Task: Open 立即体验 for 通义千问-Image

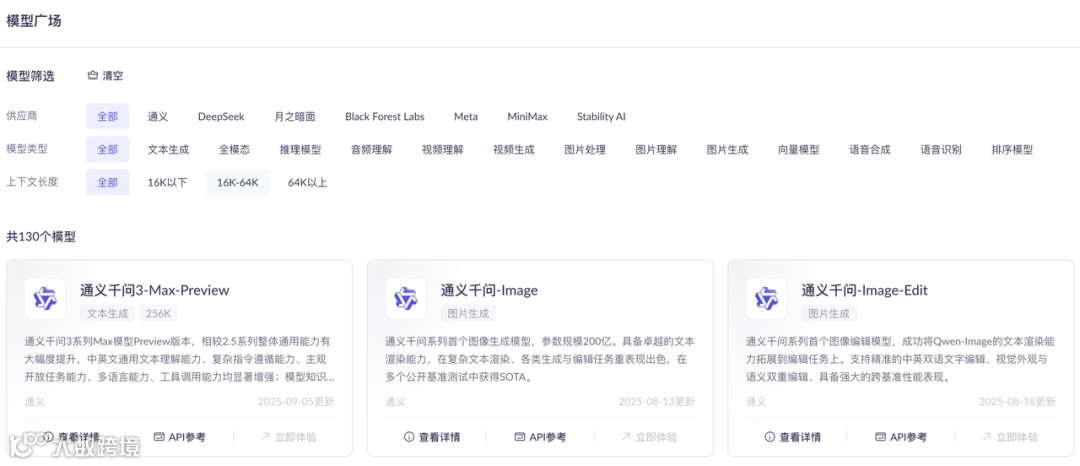Action: click(x=649, y=437)
